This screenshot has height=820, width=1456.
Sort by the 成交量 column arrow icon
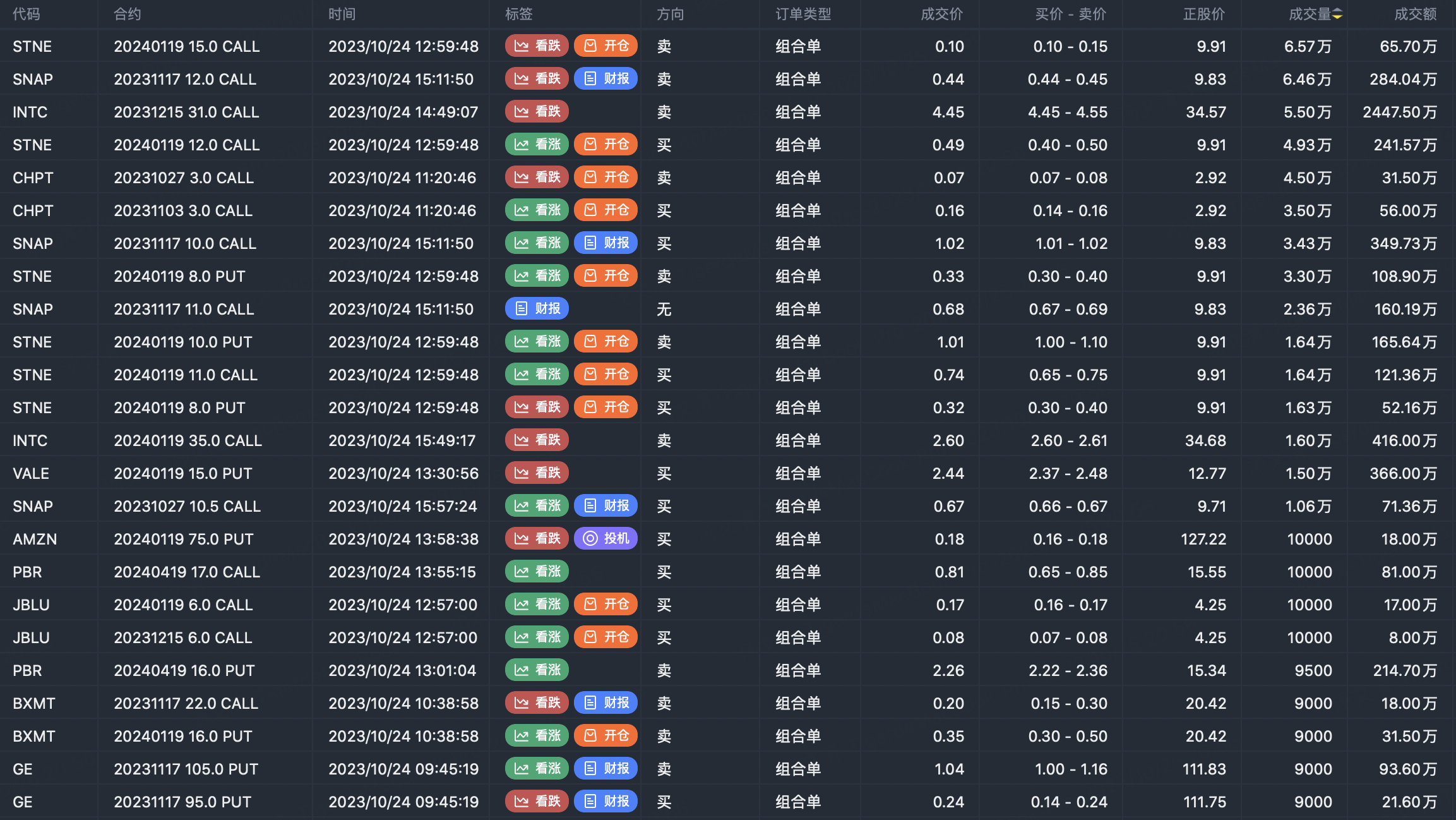coord(1337,14)
